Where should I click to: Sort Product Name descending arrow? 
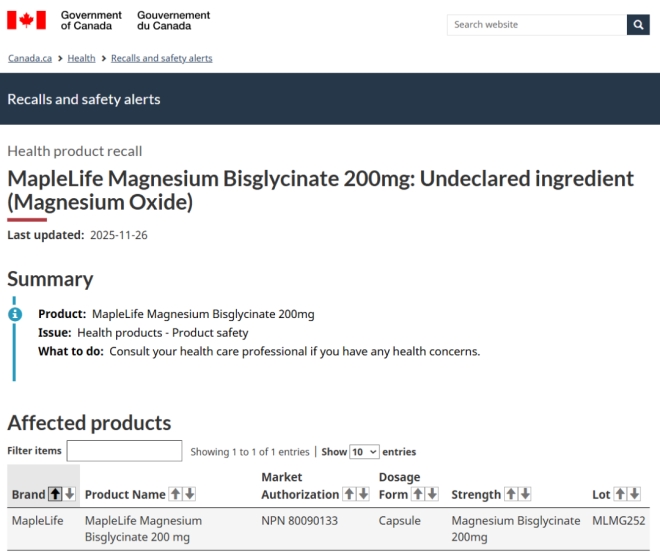(189, 494)
